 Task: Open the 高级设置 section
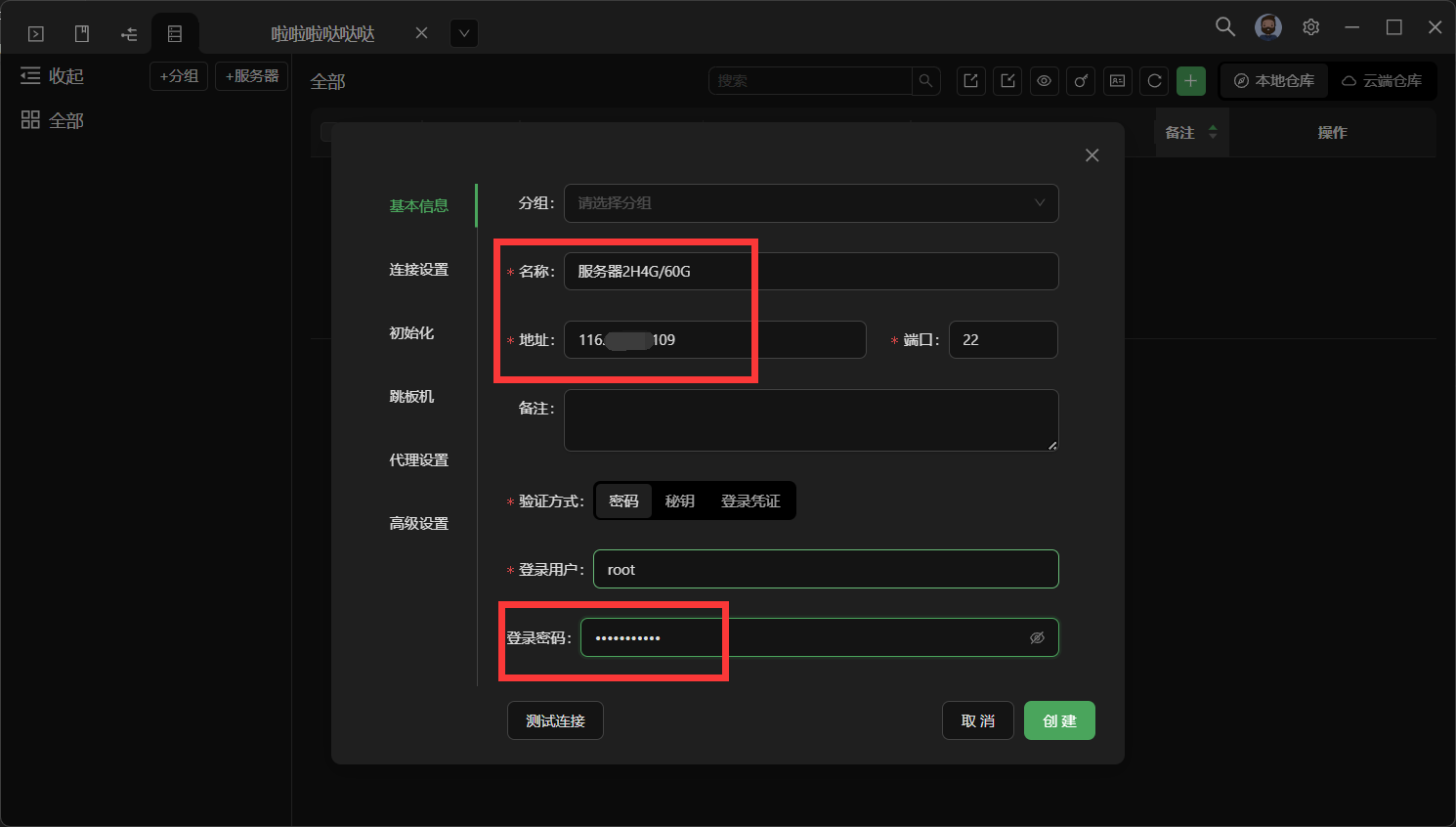coord(418,524)
